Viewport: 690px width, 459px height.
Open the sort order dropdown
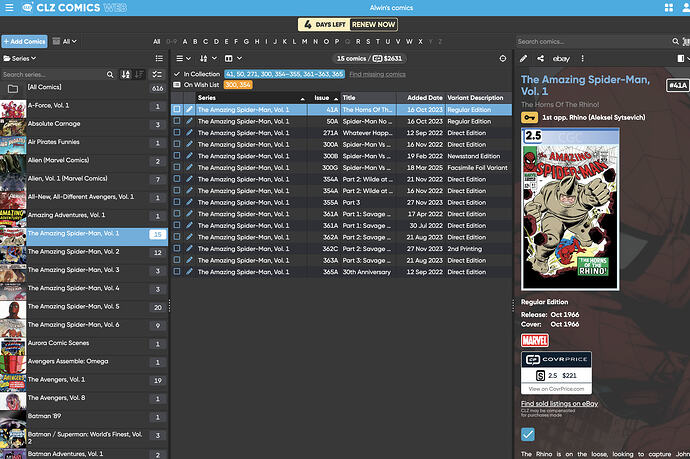[208, 58]
